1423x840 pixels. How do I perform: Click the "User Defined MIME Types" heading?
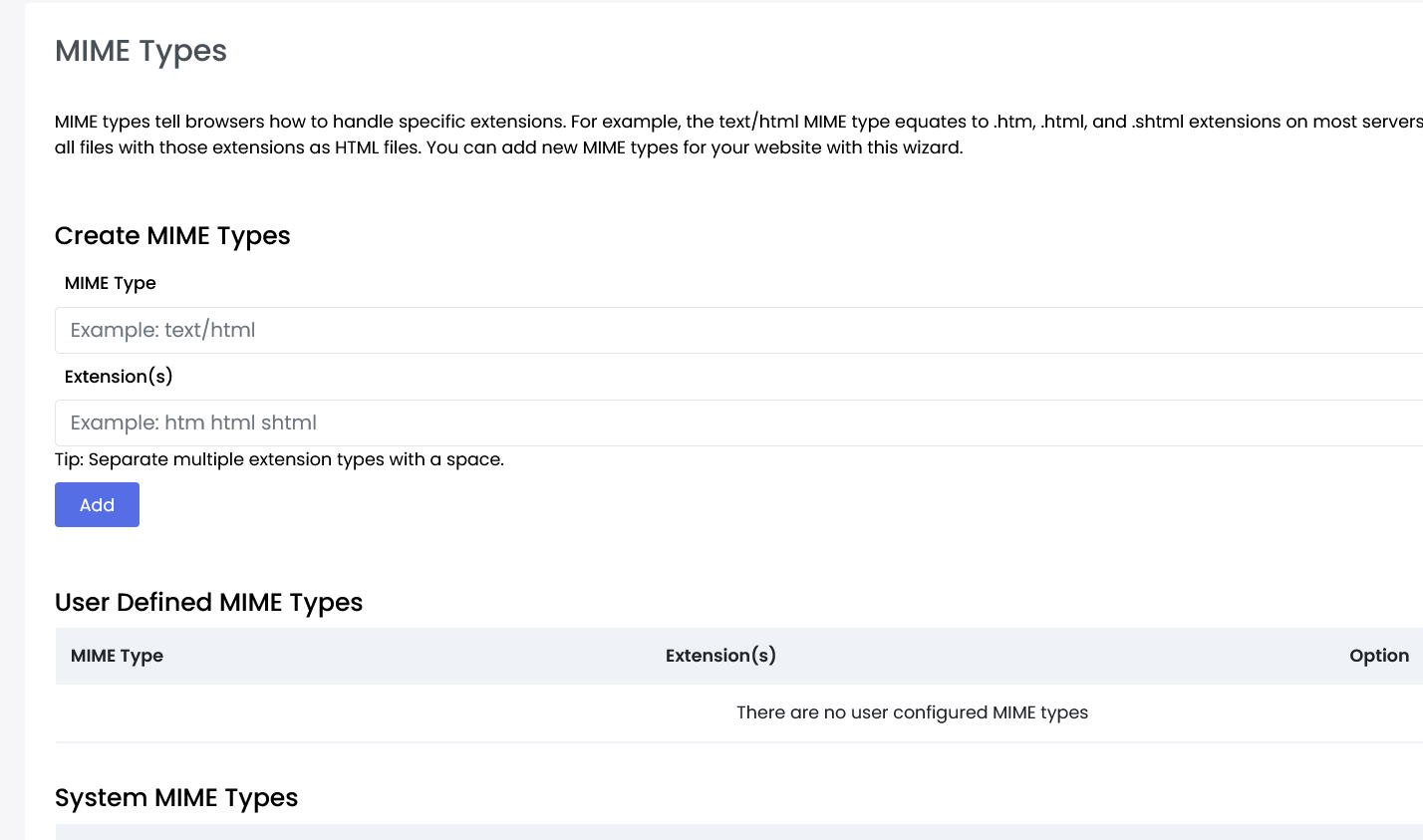pos(209,603)
